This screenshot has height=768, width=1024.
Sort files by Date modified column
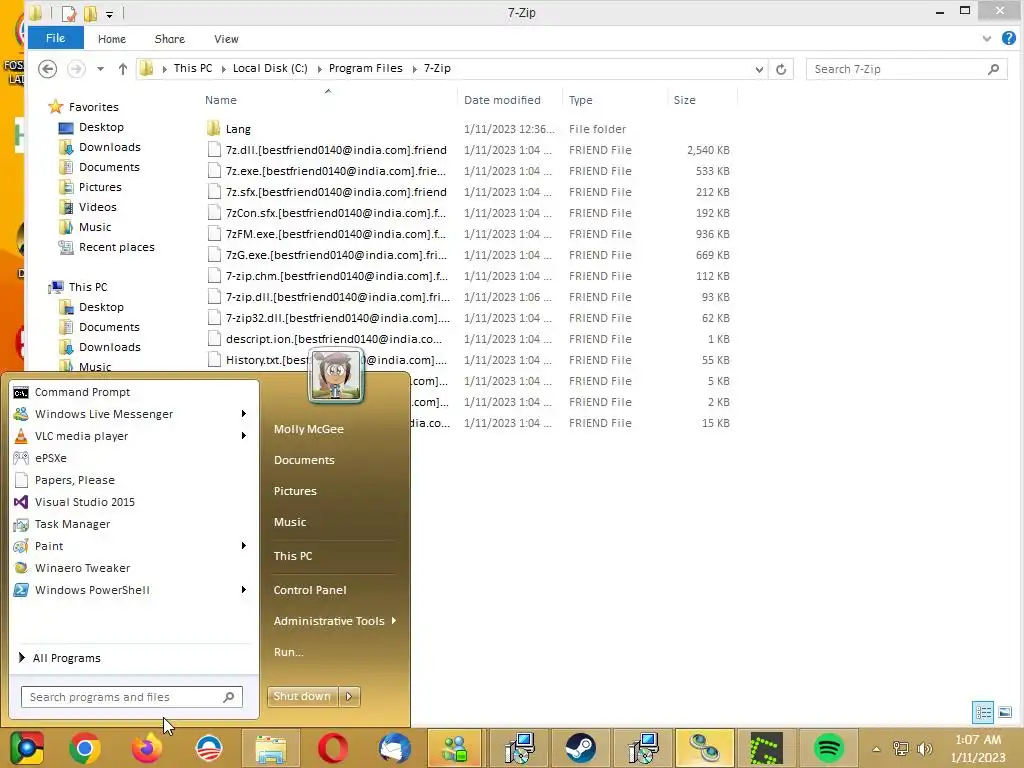[x=502, y=100]
